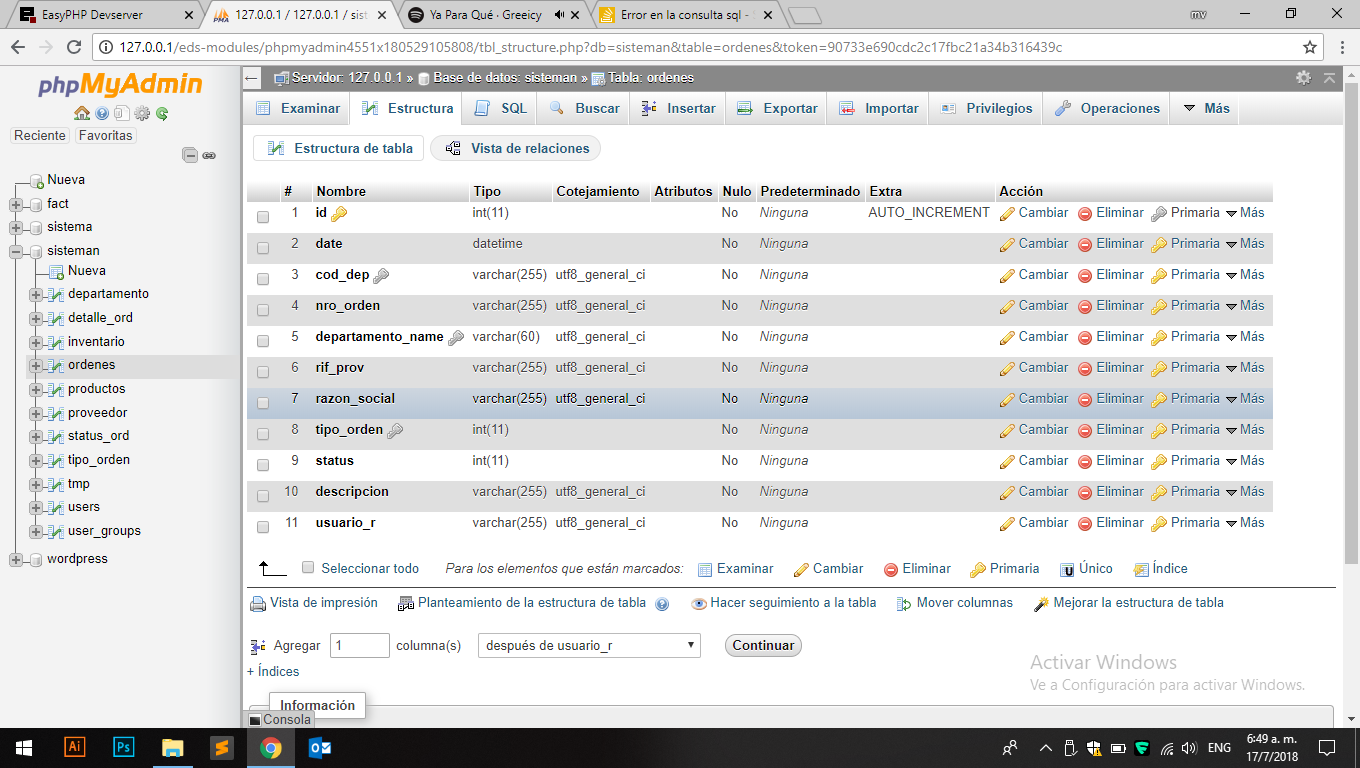Open Insertar tab
Image resolution: width=1360 pixels, height=768 pixels.
tap(679, 108)
